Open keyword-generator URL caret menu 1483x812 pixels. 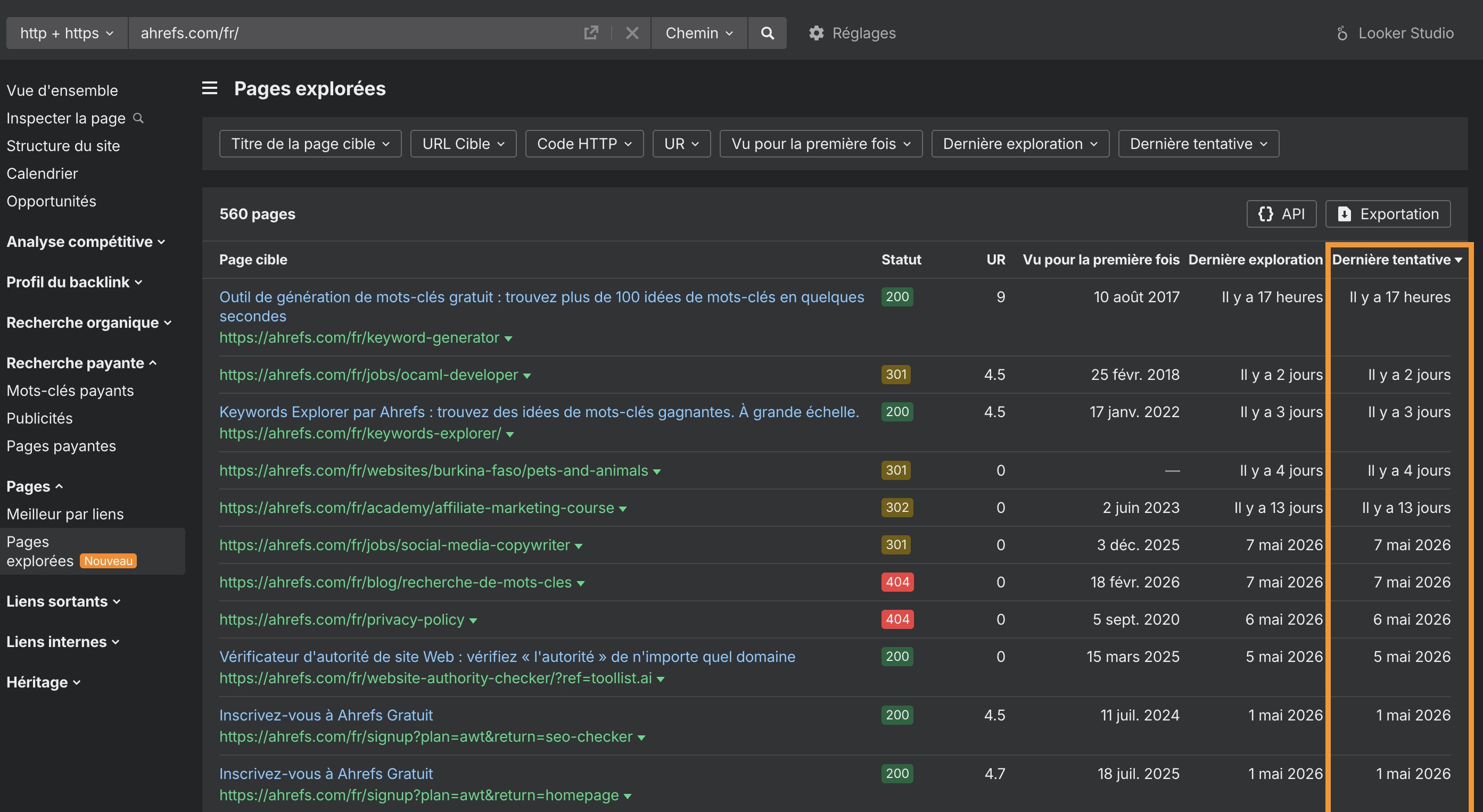point(508,338)
